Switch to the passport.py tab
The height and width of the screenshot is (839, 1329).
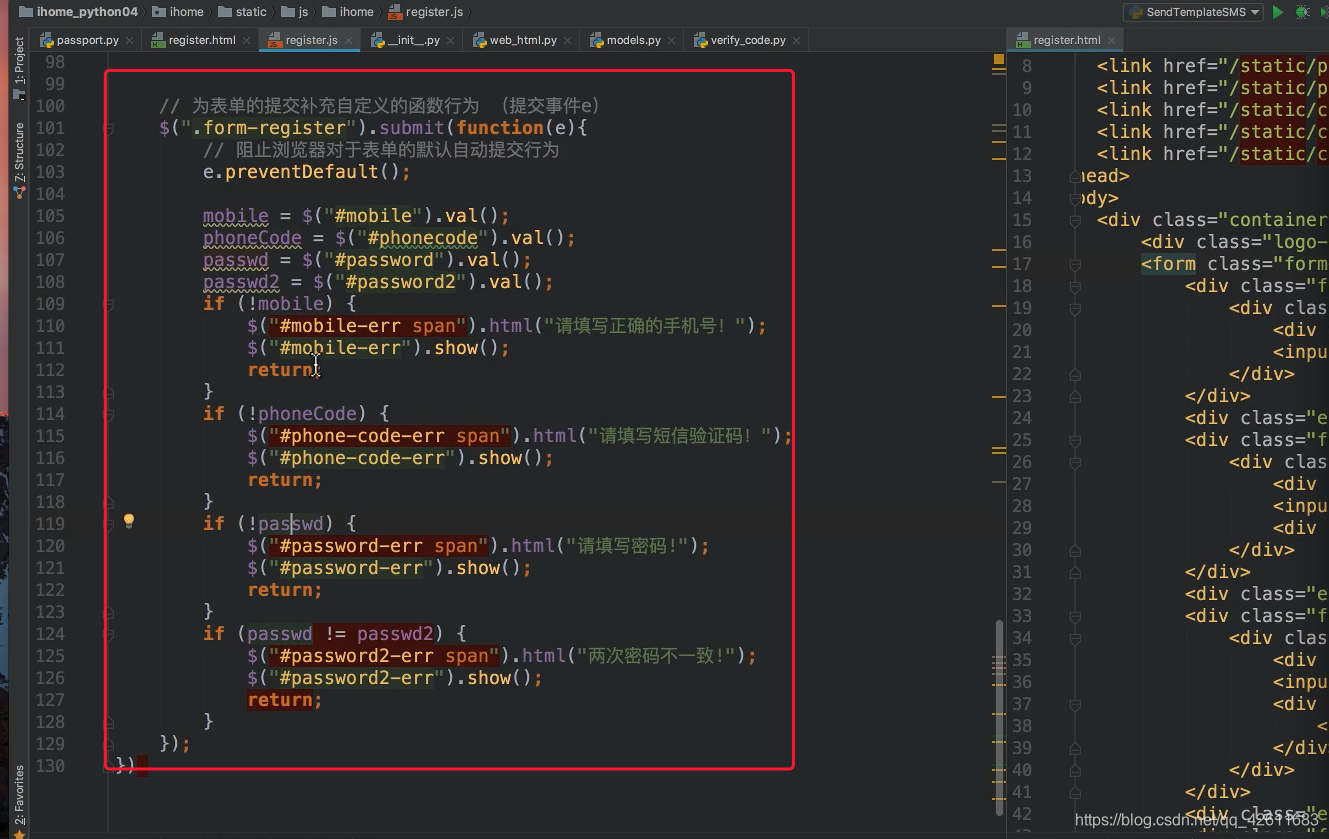88,40
